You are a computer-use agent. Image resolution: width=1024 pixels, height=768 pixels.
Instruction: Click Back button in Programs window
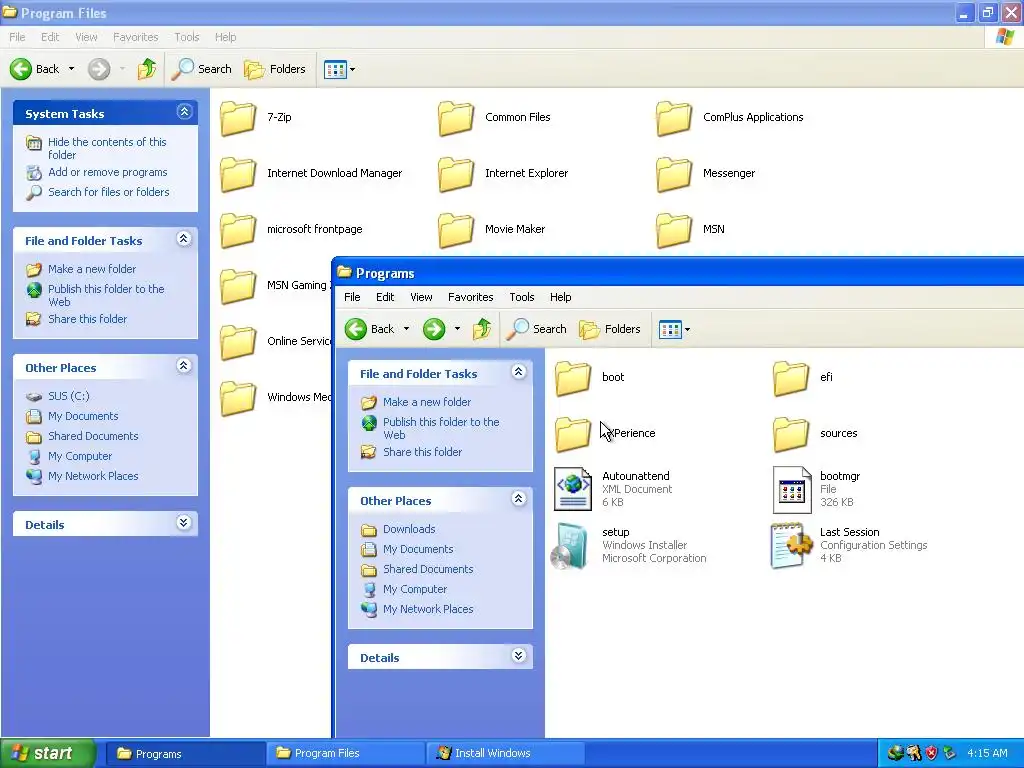click(370, 329)
